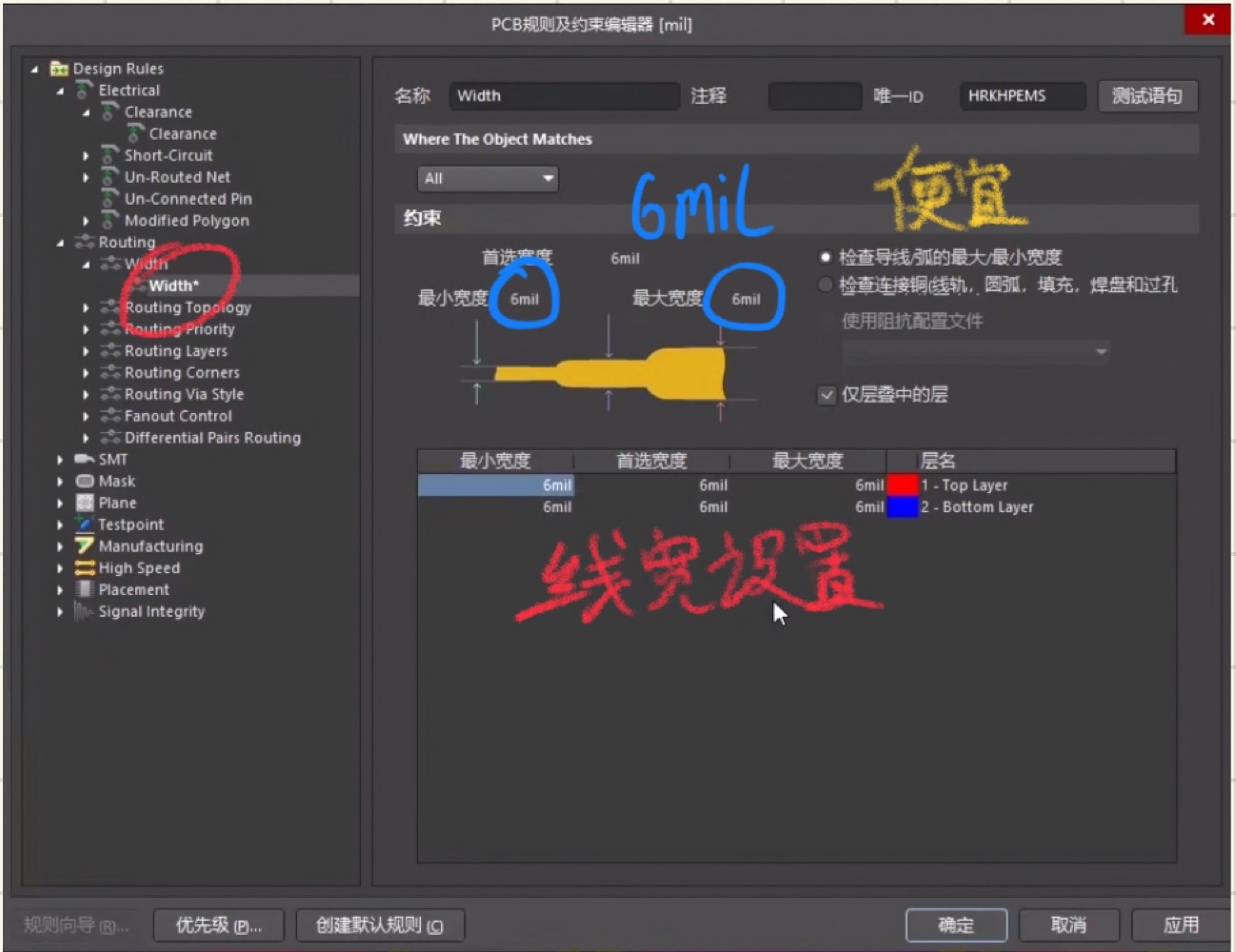Click the Signal Integrity rules icon
The image size is (1236, 952).
coord(82,612)
